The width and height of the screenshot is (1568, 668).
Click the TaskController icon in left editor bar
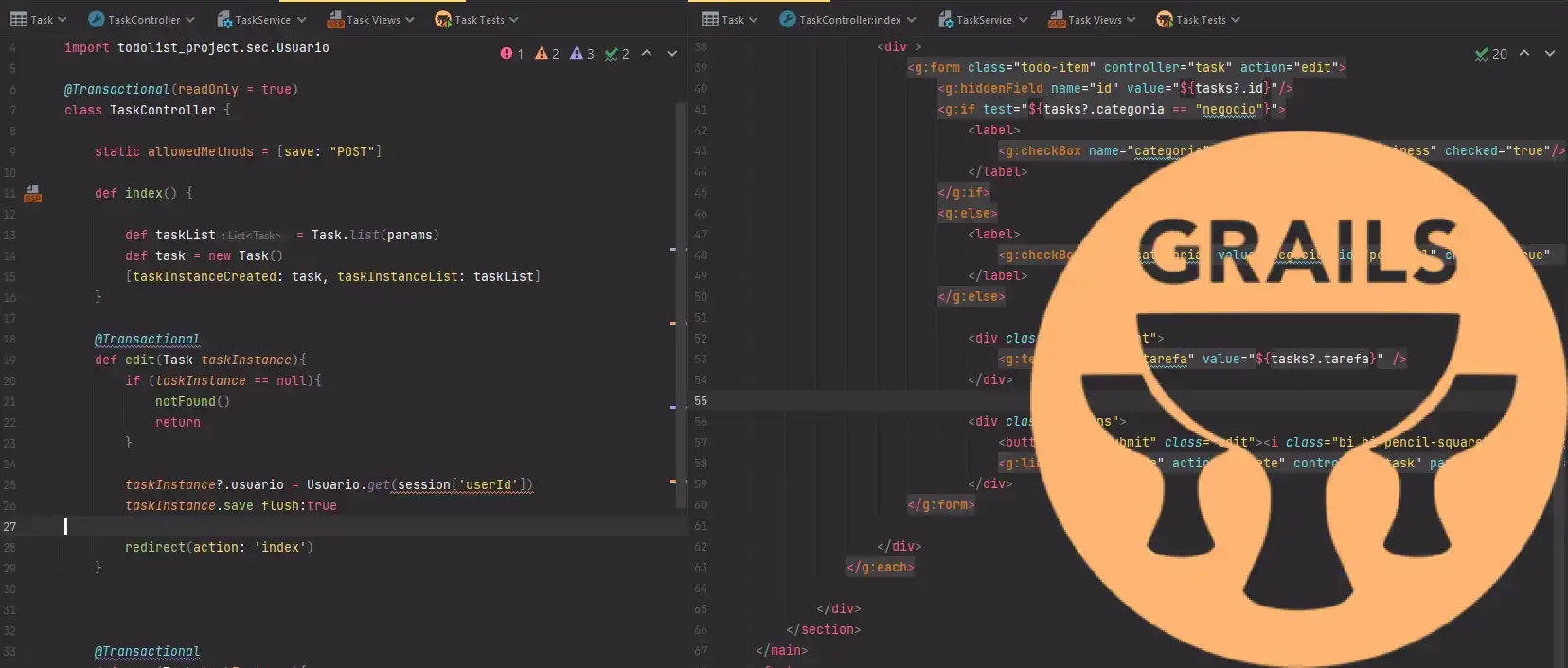coord(96,19)
